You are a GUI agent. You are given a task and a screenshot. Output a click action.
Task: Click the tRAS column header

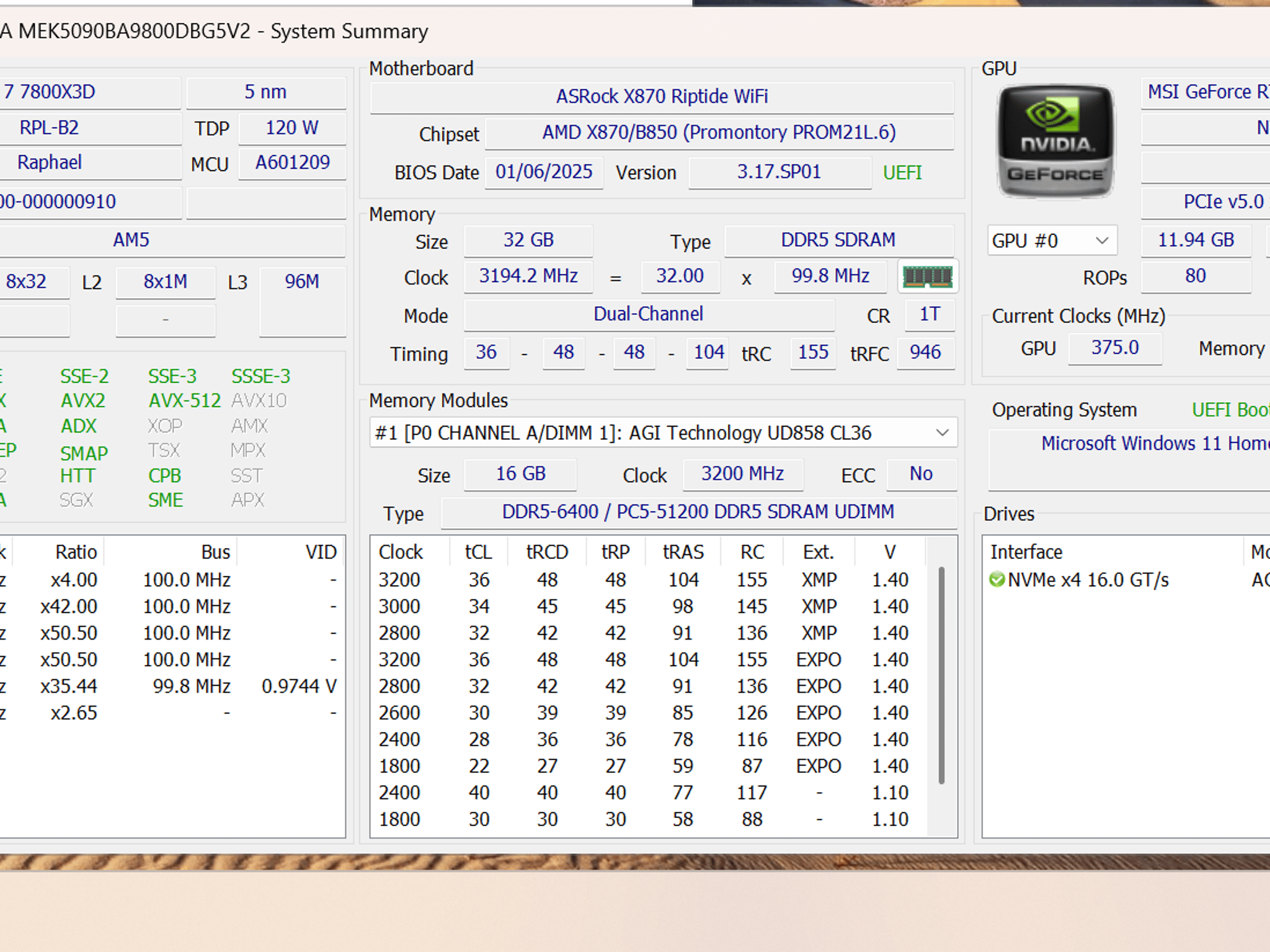point(683,552)
